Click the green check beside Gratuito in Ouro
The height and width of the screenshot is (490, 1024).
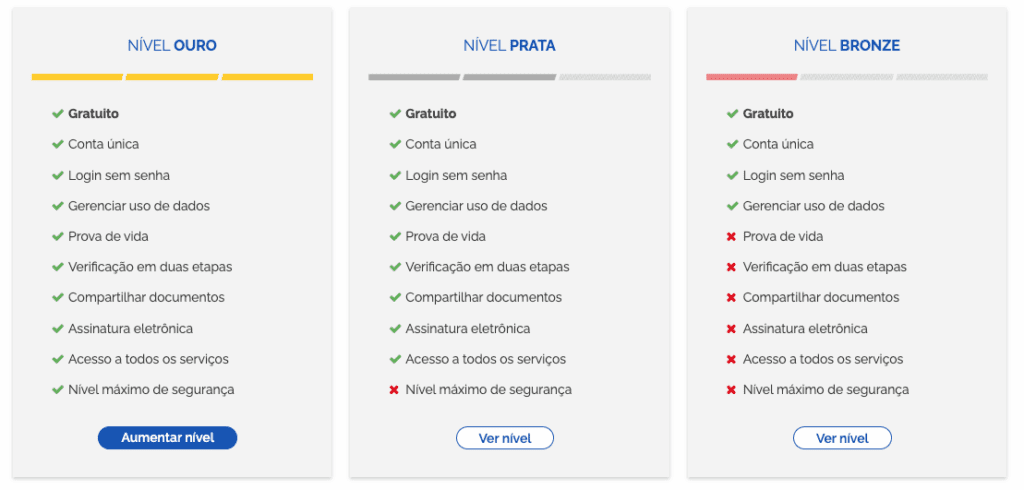(57, 114)
